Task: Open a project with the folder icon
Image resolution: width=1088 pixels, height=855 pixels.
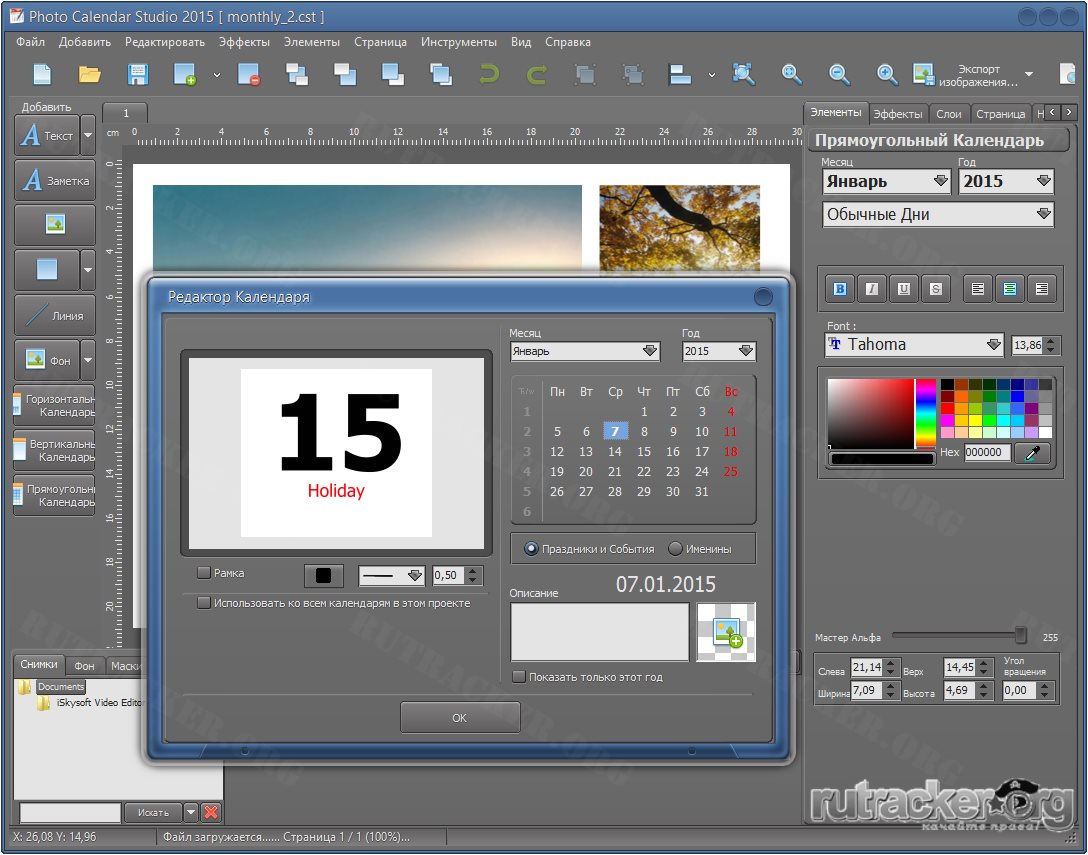Action: 90,74
